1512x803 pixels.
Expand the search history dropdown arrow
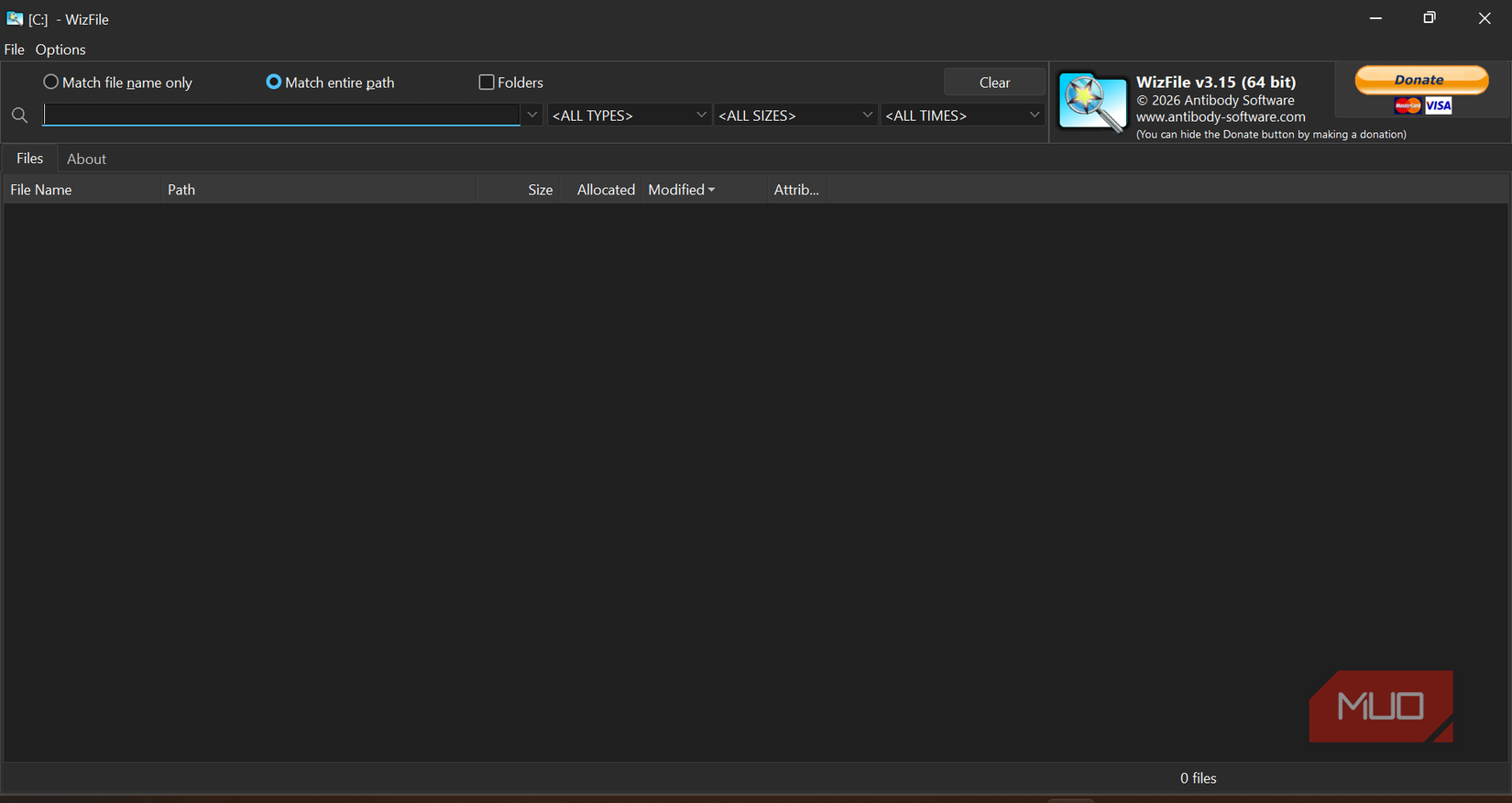click(x=532, y=115)
